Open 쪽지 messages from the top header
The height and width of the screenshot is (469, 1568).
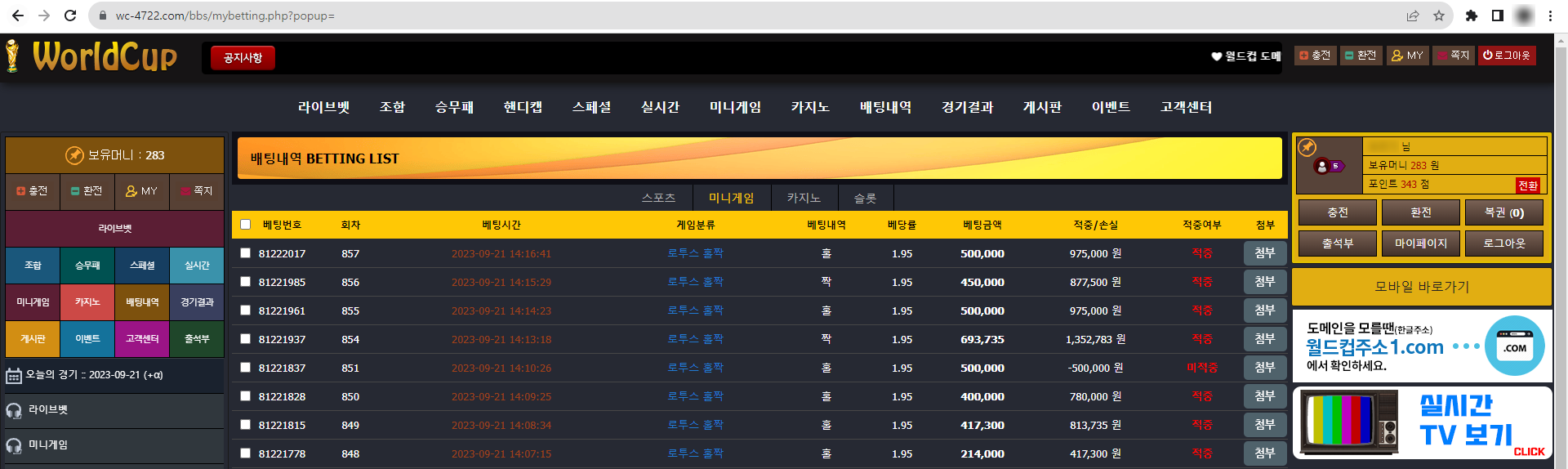click(x=1453, y=56)
